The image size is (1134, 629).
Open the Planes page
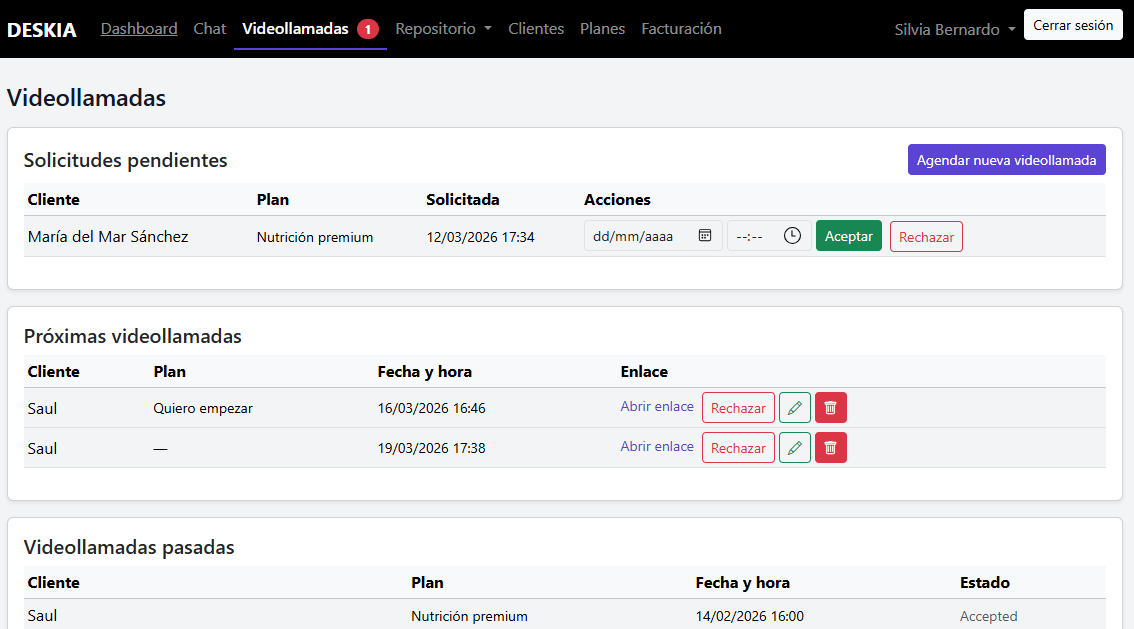603,29
